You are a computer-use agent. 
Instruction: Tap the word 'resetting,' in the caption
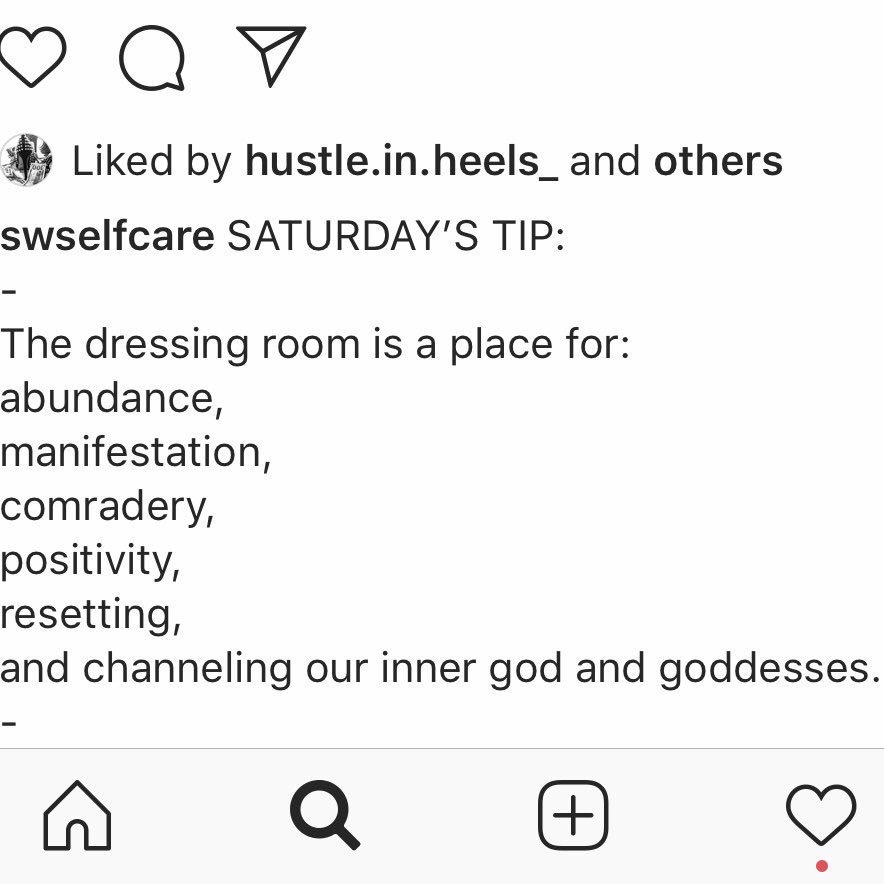click(x=90, y=614)
